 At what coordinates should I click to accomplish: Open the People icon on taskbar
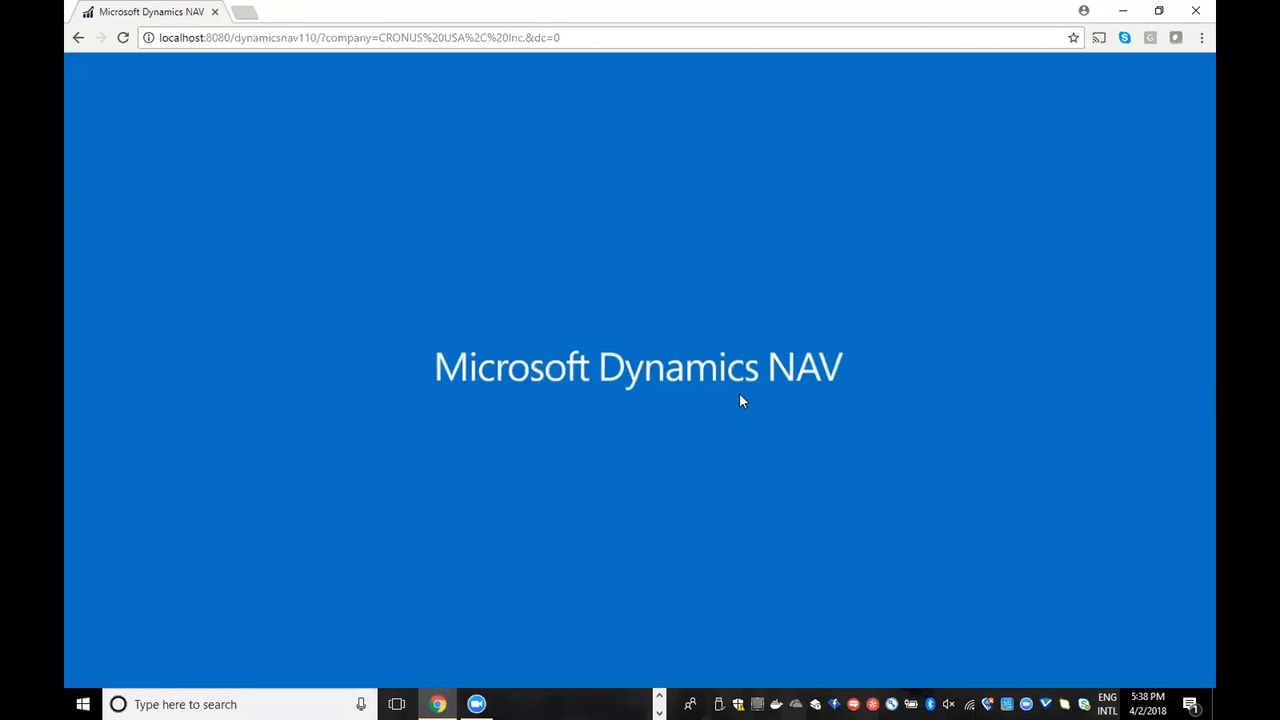tap(690, 704)
